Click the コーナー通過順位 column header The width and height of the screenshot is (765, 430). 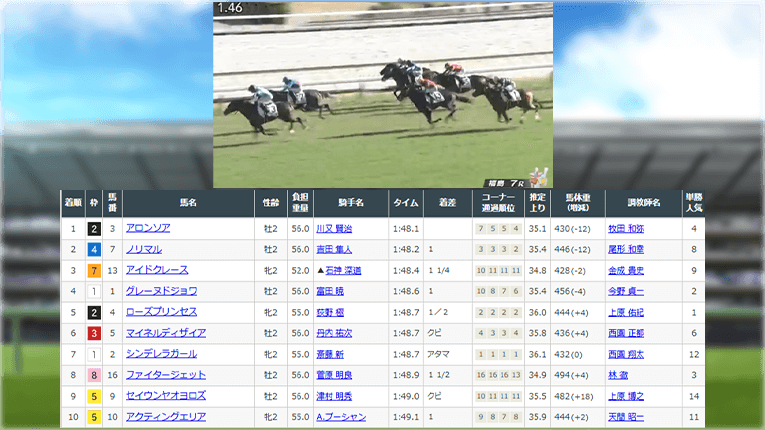point(498,203)
